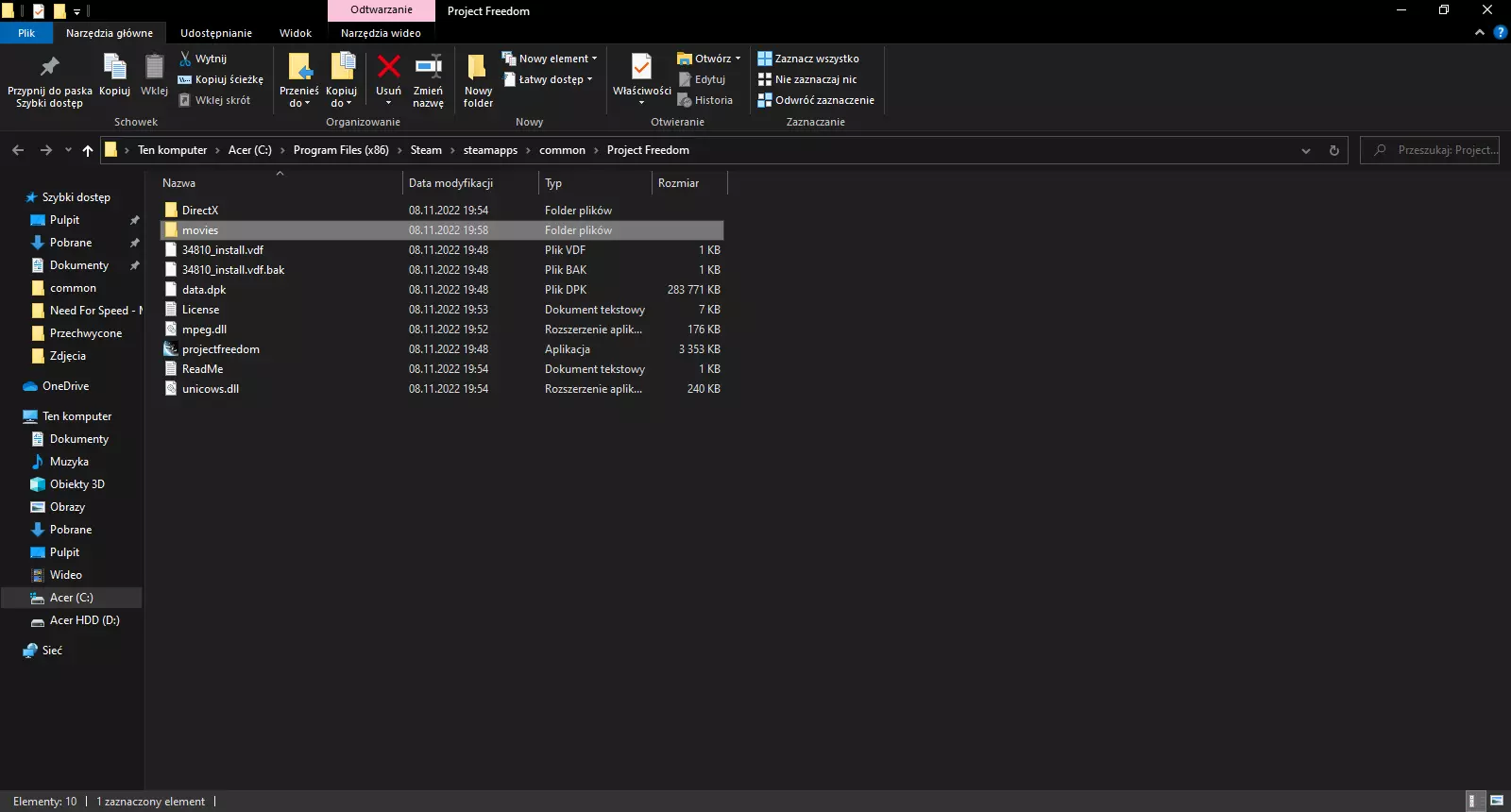
Task: Switch to the Narzędzia główne tab
Action: click(110, 33)
